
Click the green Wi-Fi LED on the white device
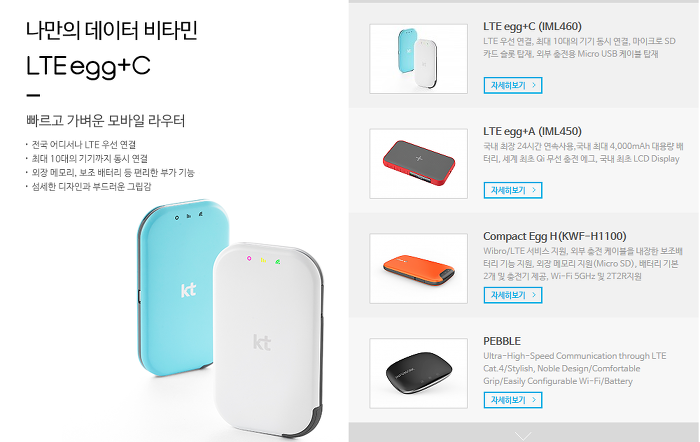pos(278,262)
